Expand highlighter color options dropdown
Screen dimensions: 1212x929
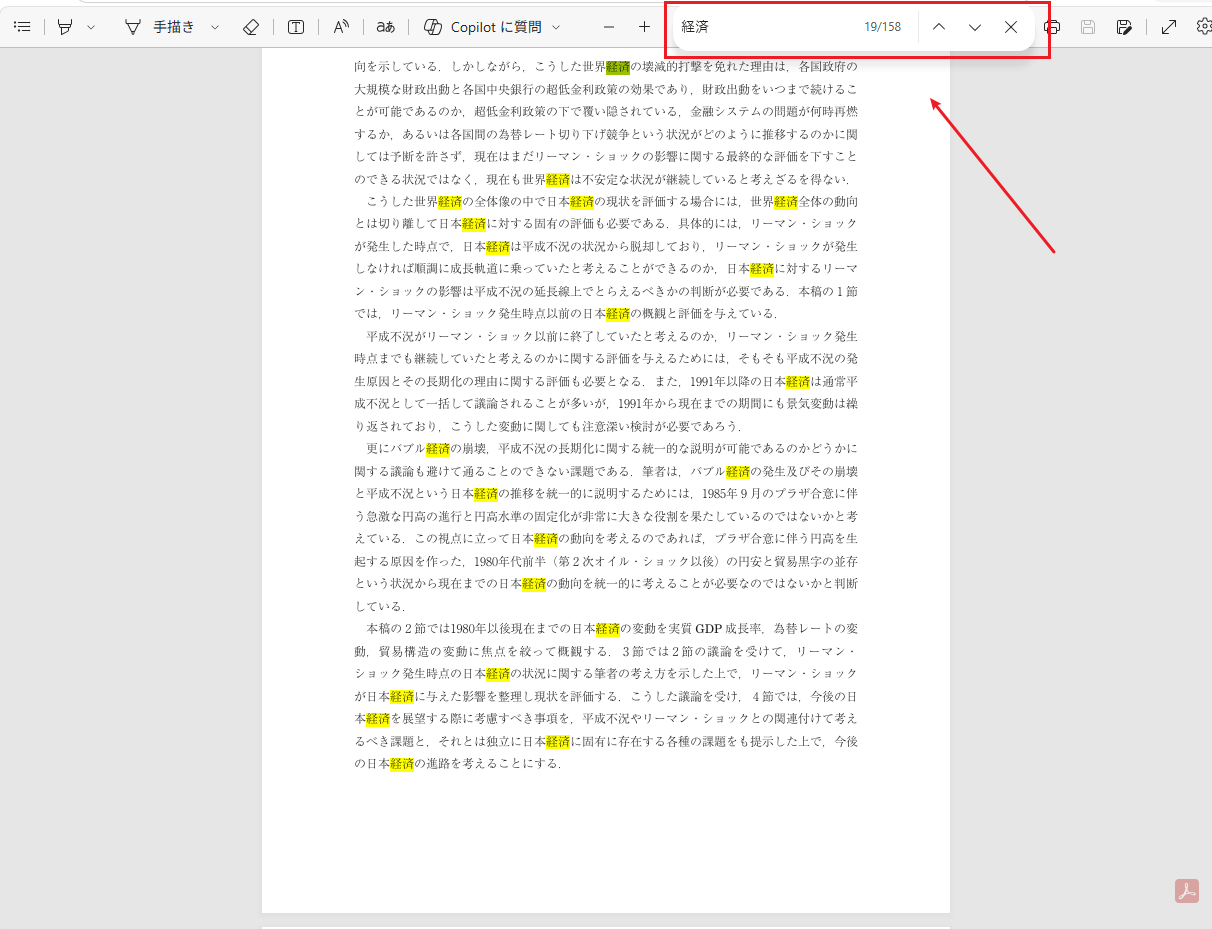pyautogui.click(x=91, y=27)
